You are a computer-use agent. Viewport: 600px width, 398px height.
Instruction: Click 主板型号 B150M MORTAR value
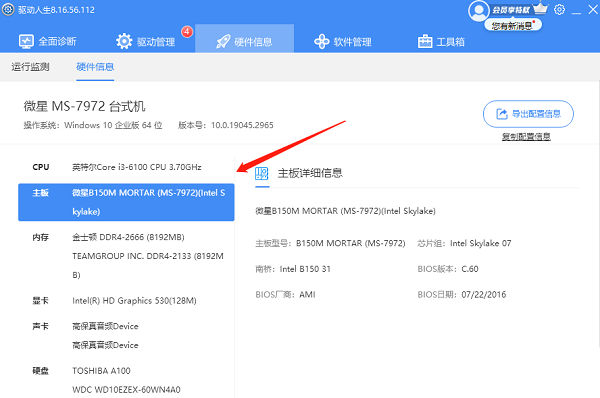[351, 243]
